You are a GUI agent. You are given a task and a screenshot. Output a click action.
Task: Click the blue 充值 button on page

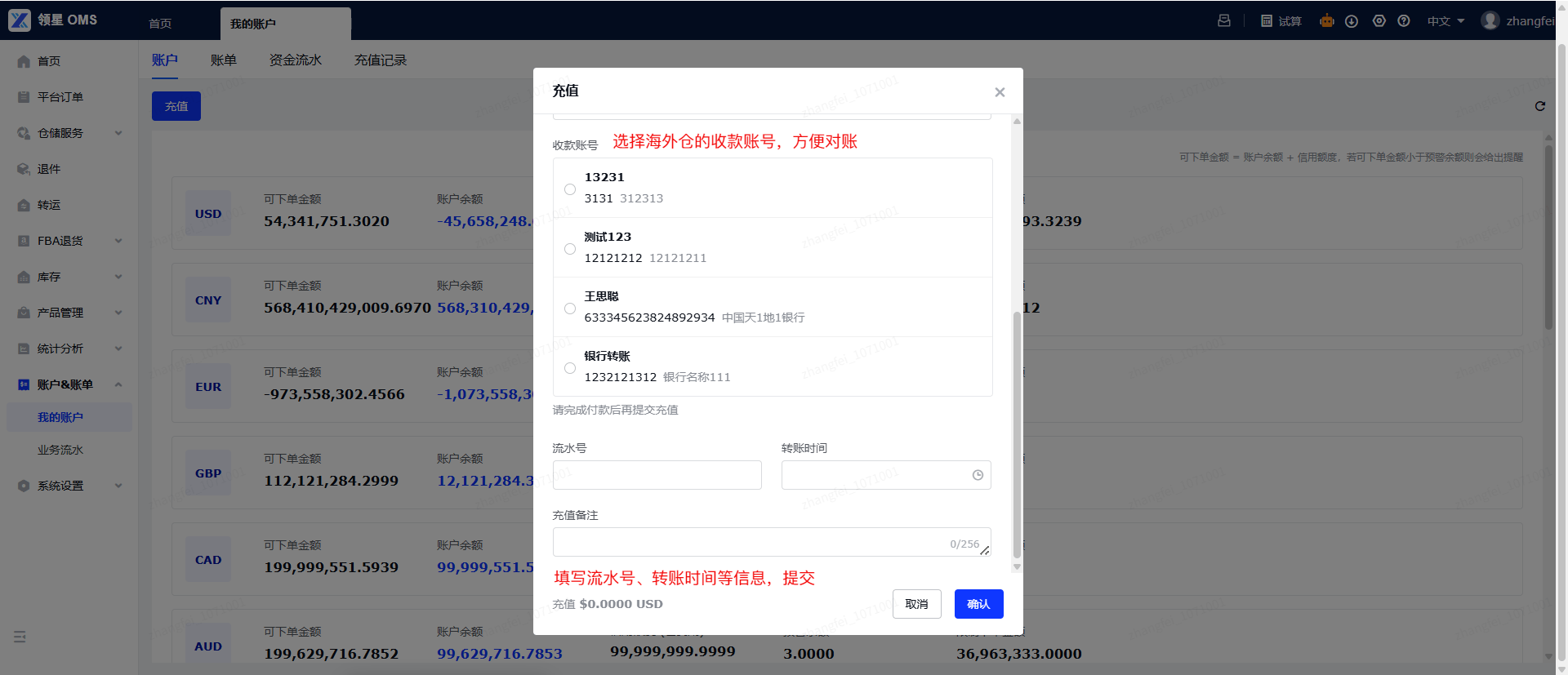point(176,106)
